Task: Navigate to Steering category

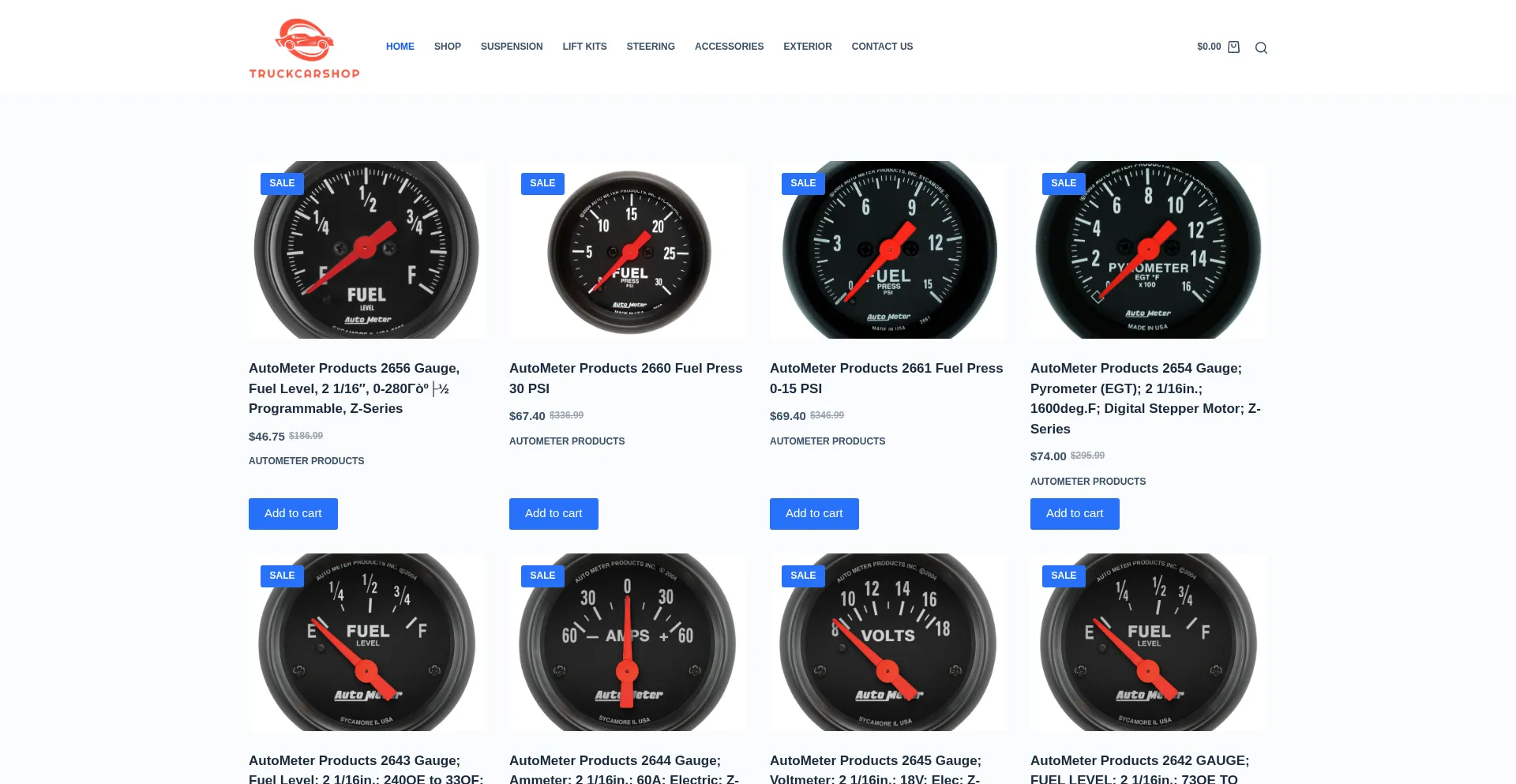Action: [650, 47]
